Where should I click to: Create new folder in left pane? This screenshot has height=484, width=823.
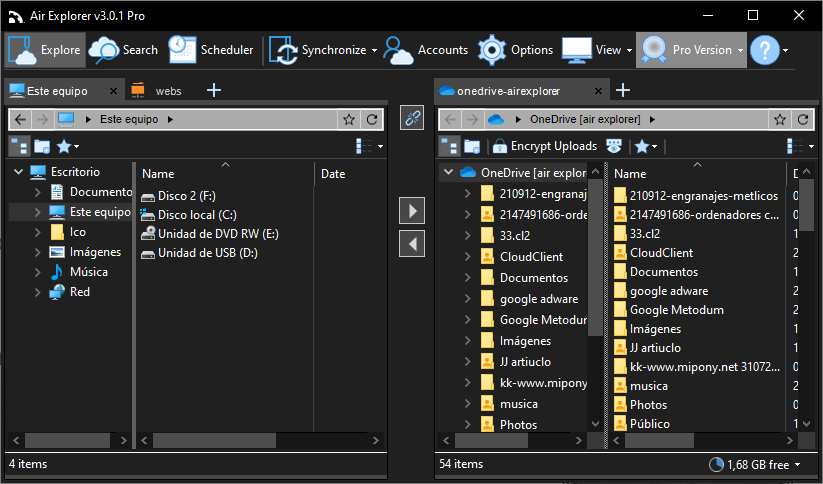pos(42,146)
